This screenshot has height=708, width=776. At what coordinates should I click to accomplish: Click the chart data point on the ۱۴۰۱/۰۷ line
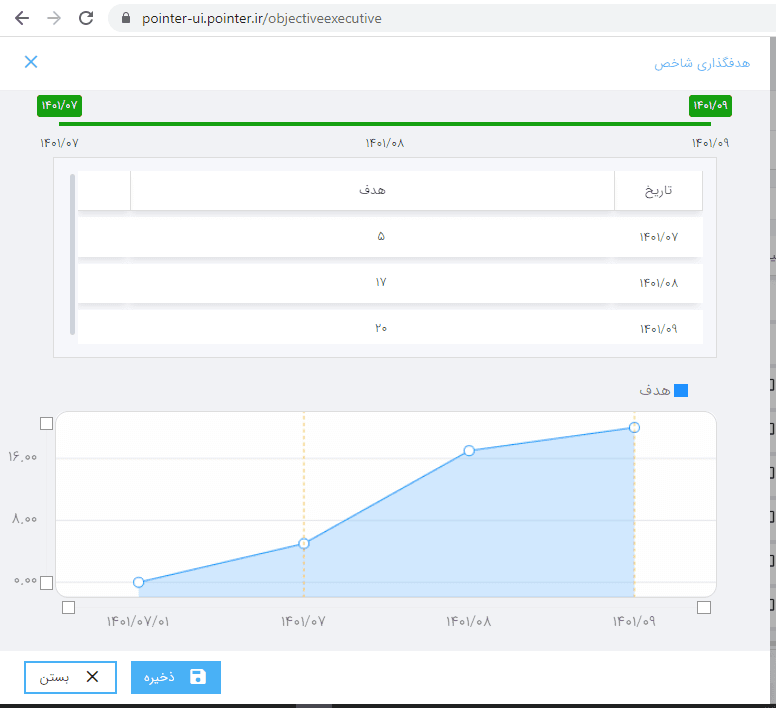pos(304,544)
